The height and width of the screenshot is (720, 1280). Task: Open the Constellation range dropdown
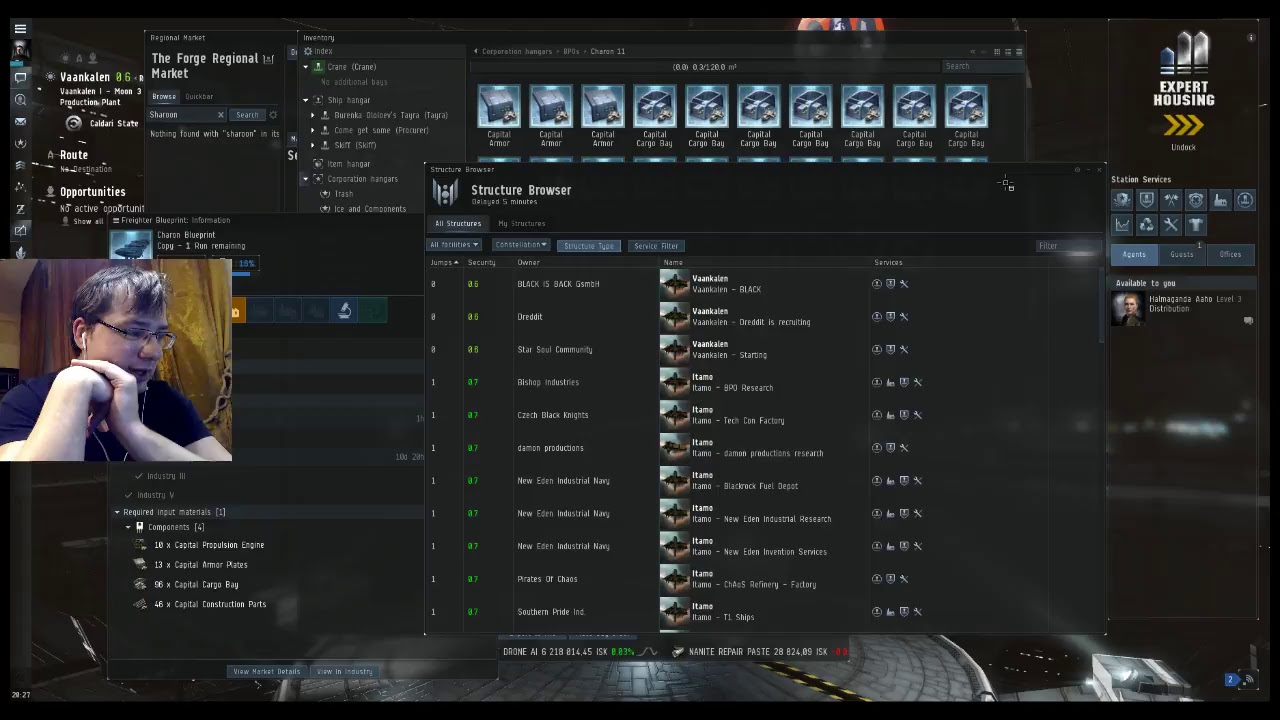521,245
